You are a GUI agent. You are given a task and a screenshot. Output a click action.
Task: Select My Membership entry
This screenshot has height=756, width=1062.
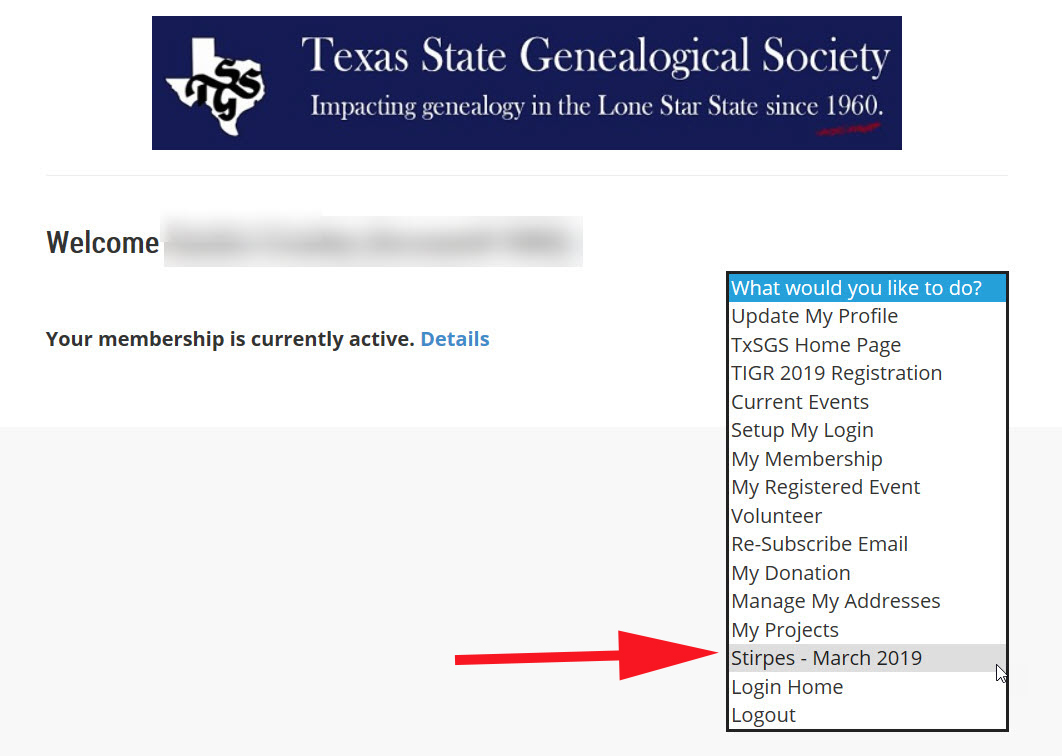pos(806,459)
